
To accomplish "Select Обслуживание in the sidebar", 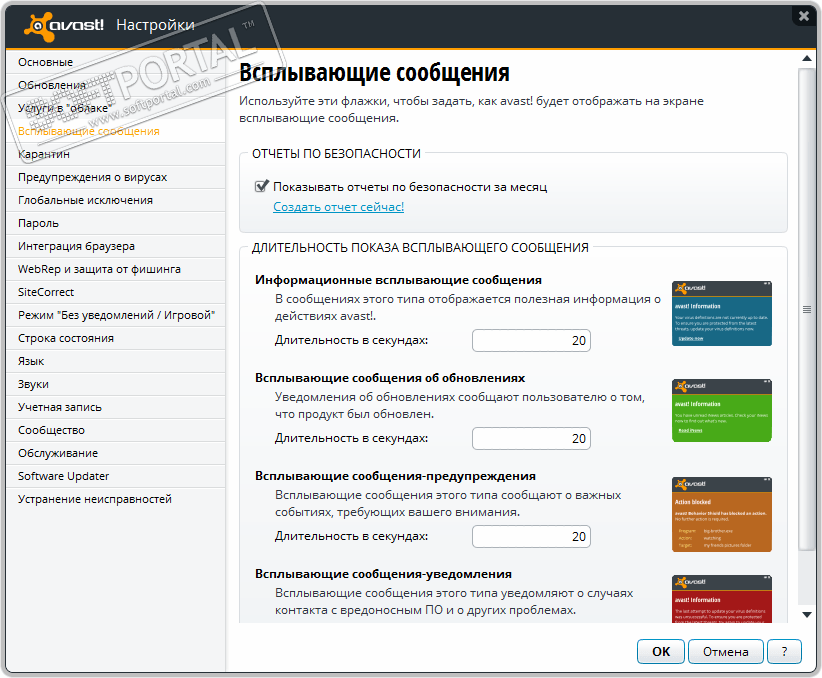I will click(x=116, y=454).
